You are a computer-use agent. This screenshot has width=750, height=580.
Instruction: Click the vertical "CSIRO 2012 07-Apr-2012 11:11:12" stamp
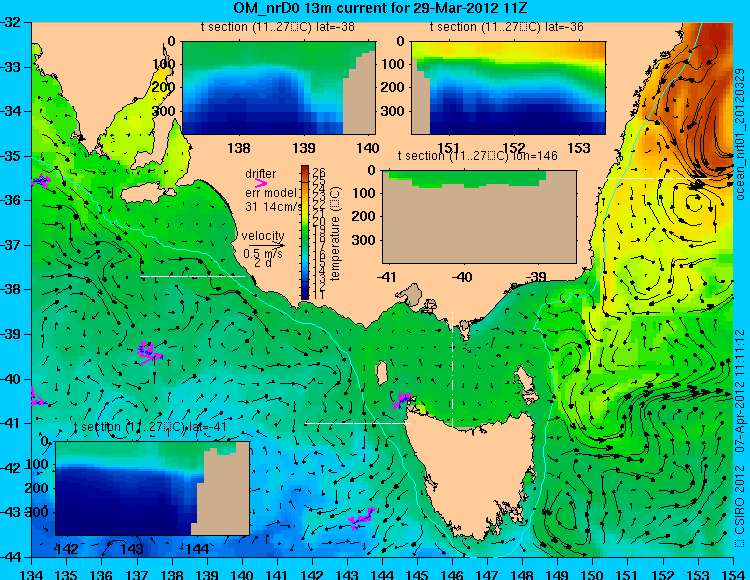pos(740,438)
